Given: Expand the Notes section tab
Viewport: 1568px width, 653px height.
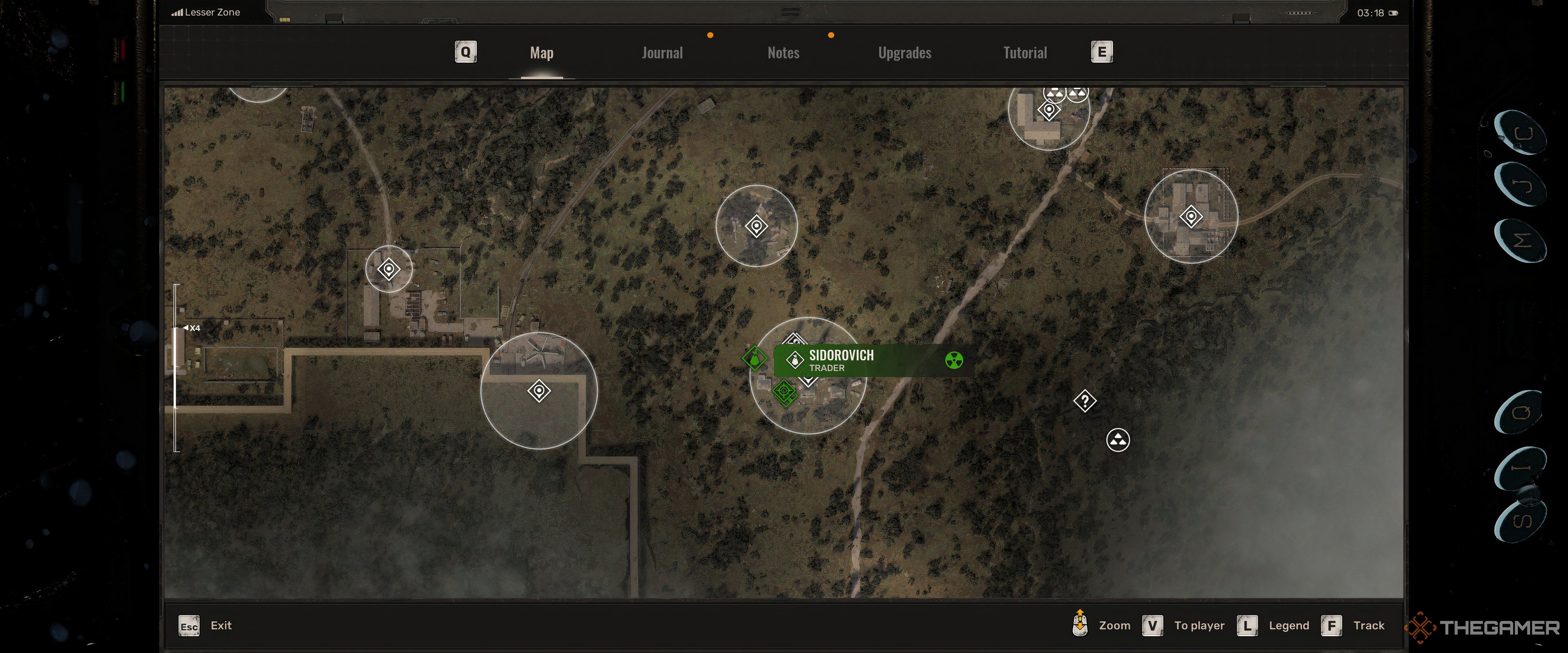Looking at the screenshot, I should [x=783, y=52].
